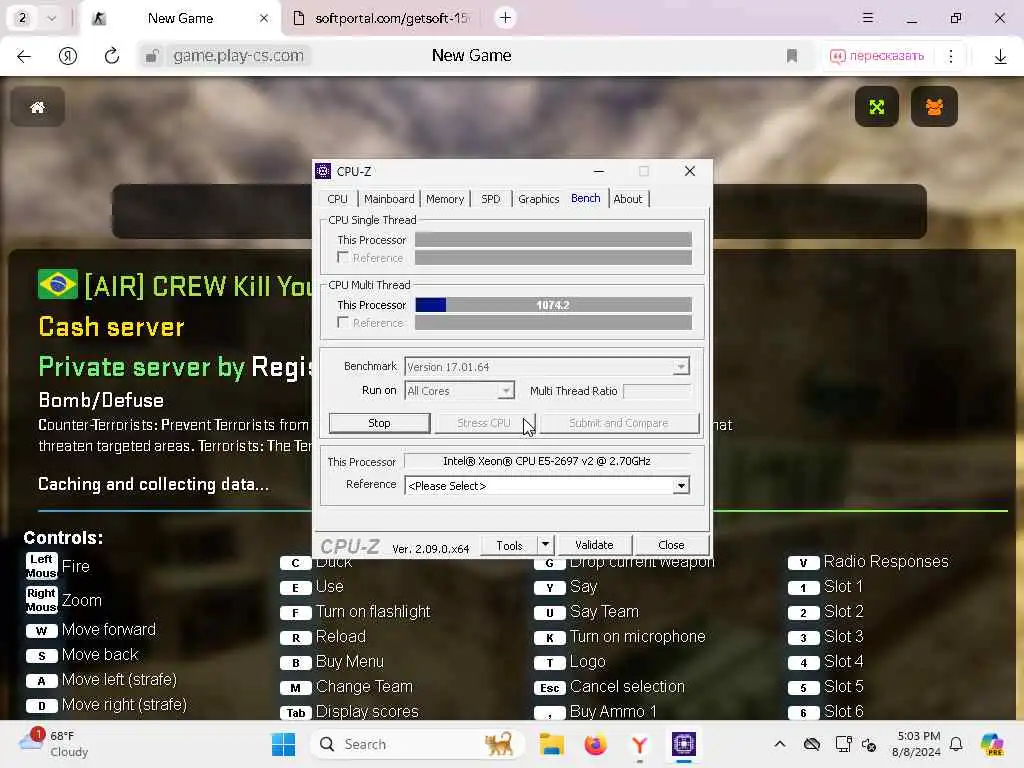Open the Memory tab
Image resolution: width=1024 pixels, height=768 pixels.
445,199
